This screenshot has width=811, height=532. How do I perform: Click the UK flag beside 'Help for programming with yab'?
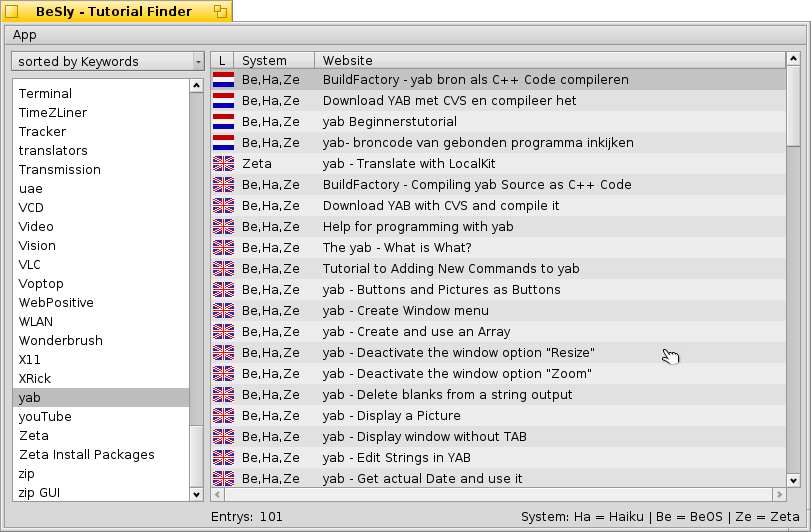point(223,226)
